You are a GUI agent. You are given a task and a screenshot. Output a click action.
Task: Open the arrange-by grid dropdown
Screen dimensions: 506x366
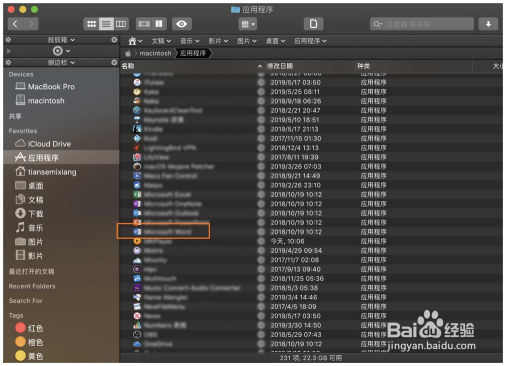coord(248,24)
